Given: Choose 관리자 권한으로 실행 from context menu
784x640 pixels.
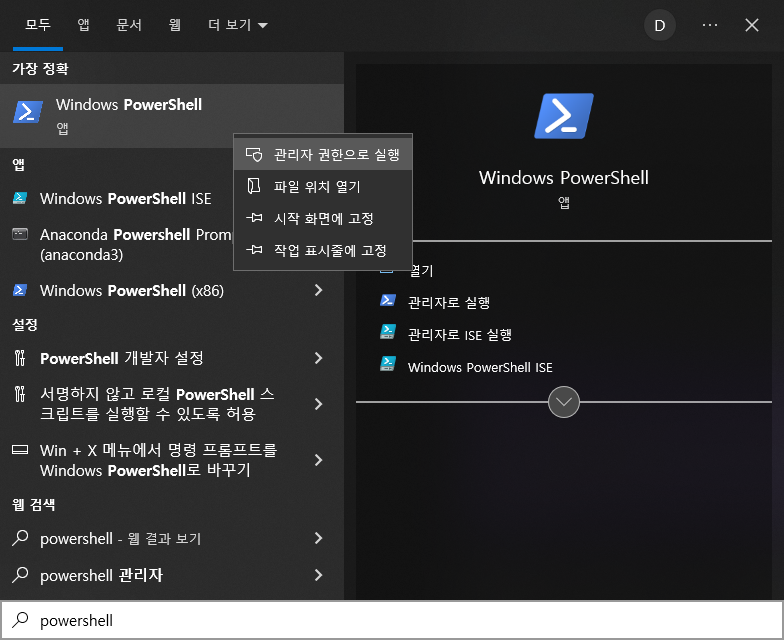Looking at the screenshot, I should 323,154.
